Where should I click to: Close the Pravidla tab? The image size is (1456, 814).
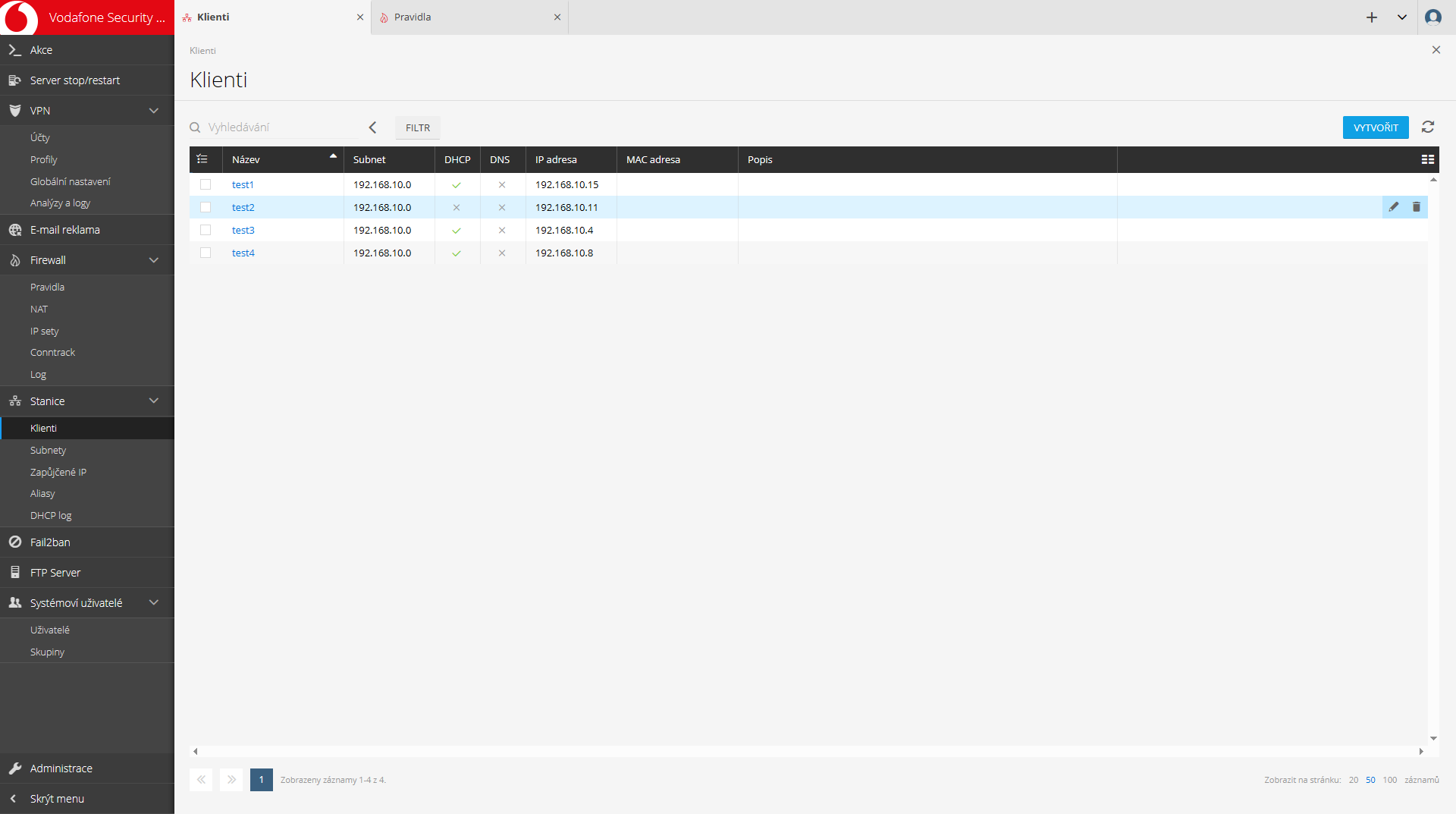[x=557, y=17]
